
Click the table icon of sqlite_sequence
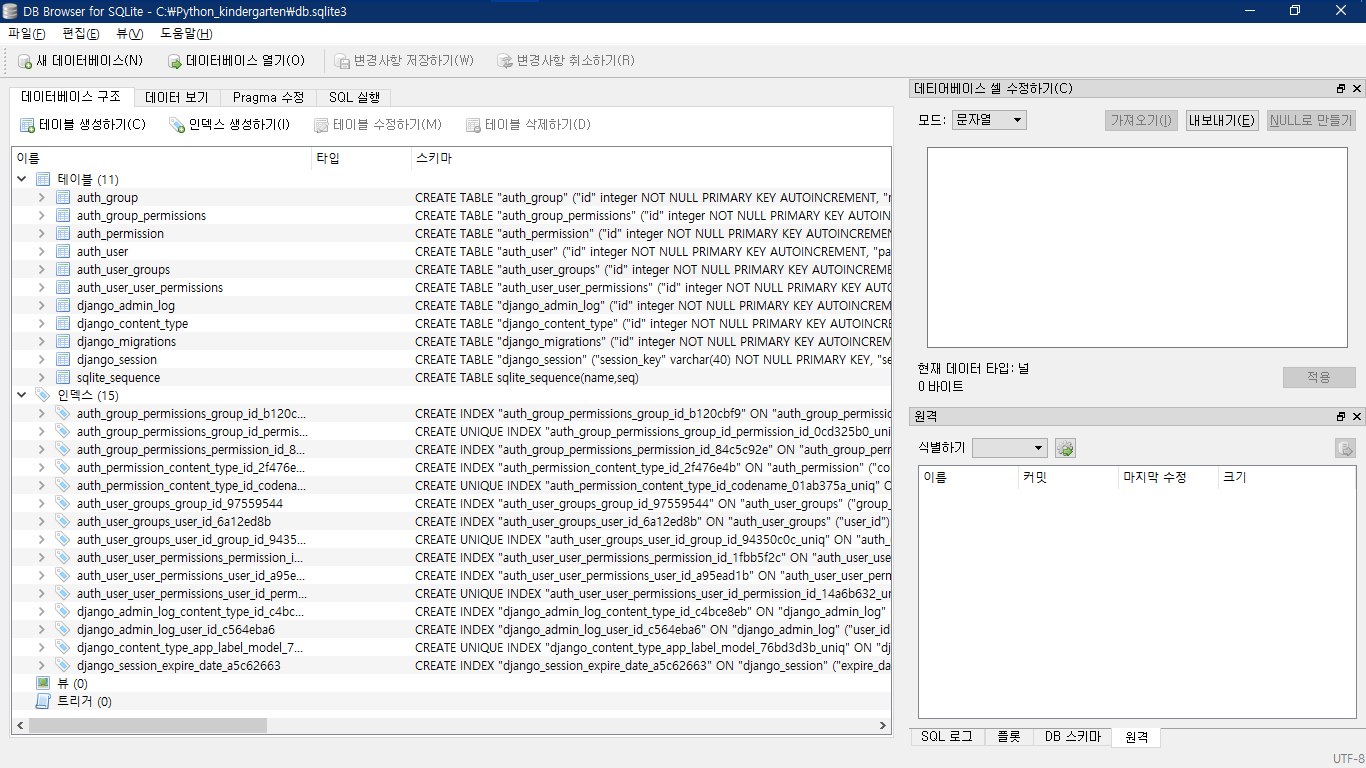click(x=63, y=377)
